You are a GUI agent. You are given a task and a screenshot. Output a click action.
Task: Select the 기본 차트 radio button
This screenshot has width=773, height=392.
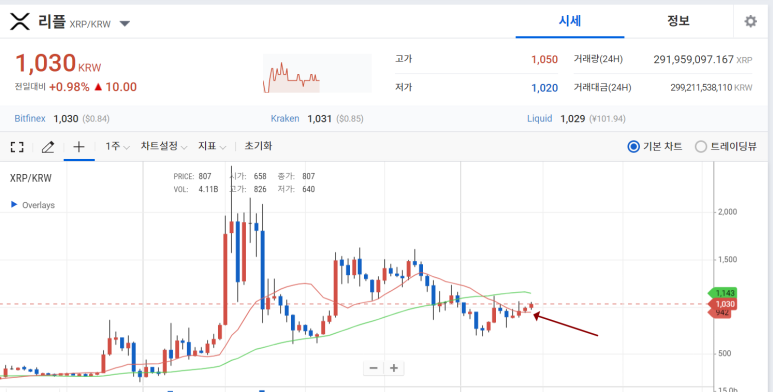click(x=633, y=146)
